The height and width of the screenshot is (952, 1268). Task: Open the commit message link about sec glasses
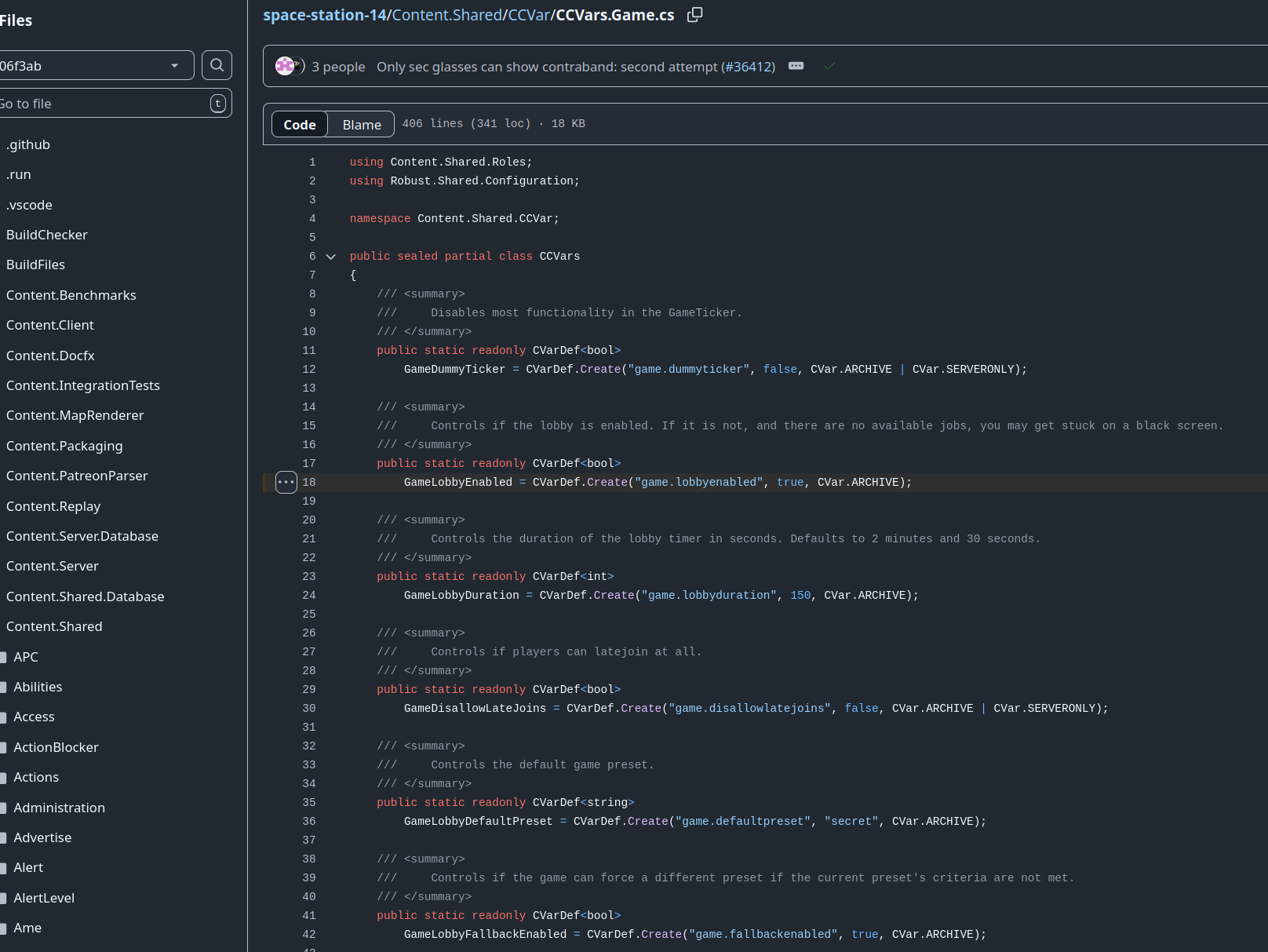547,67
